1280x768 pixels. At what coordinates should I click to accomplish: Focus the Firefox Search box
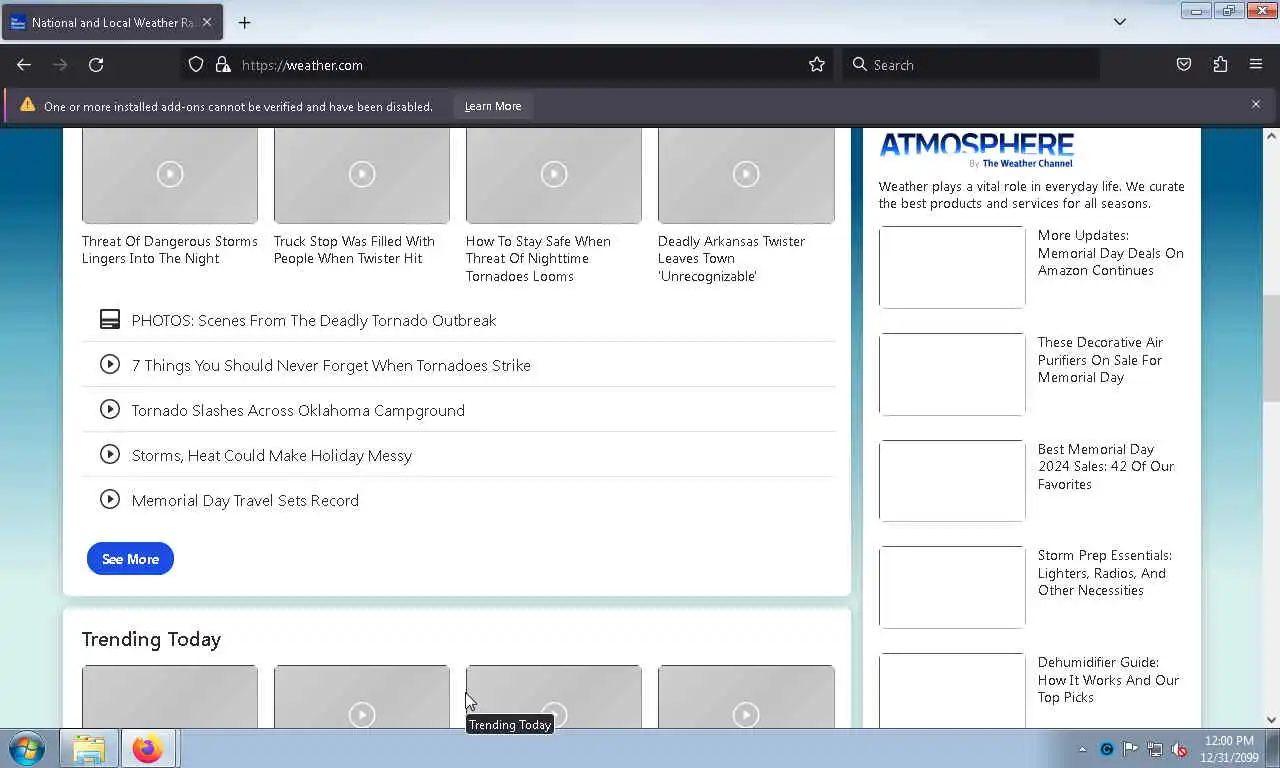[970, 65]
